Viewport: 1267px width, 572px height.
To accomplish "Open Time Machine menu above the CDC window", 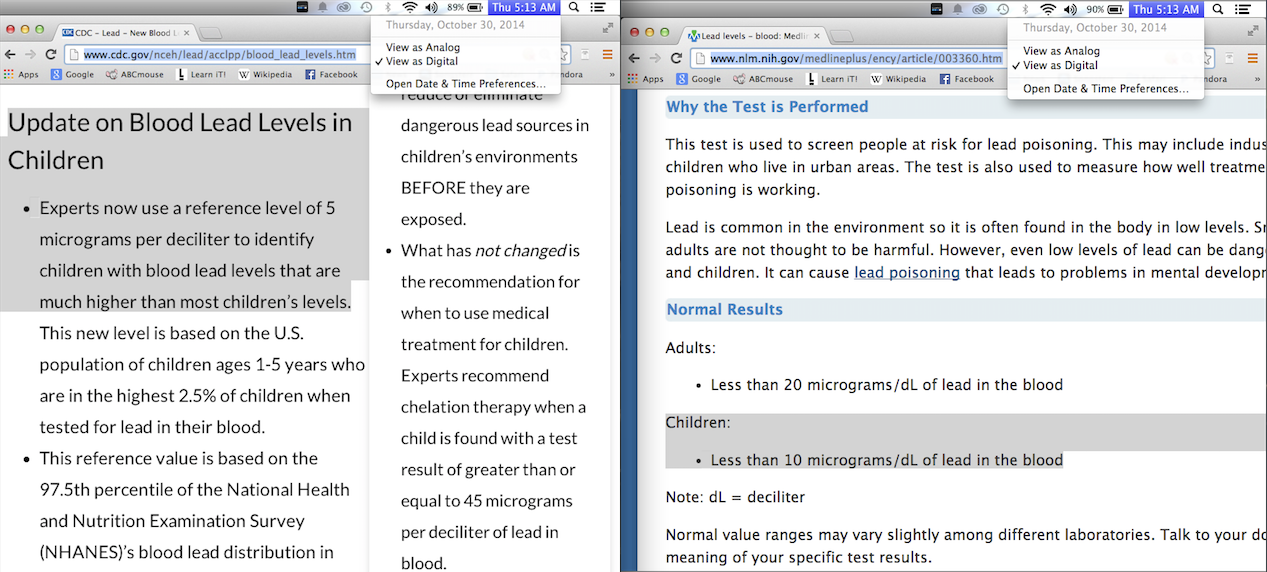I will click(x=366, y=7).
